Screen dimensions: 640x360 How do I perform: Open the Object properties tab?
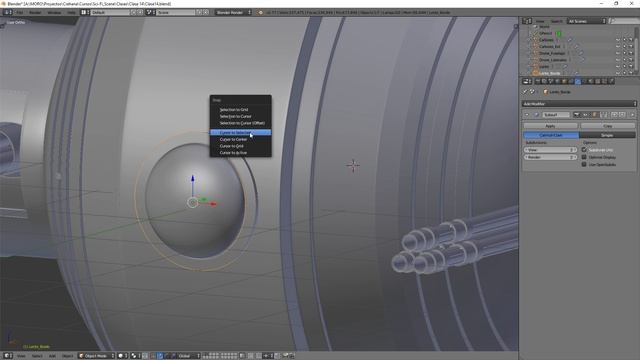click(x=564, y=81)
